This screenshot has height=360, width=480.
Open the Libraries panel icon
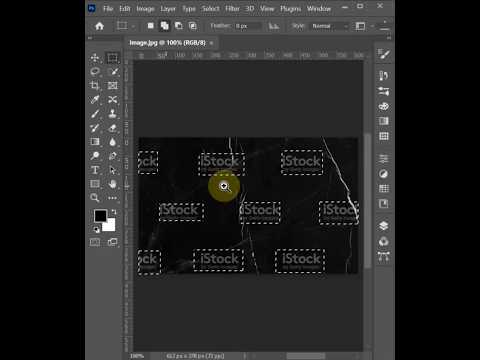coord(384,204)
